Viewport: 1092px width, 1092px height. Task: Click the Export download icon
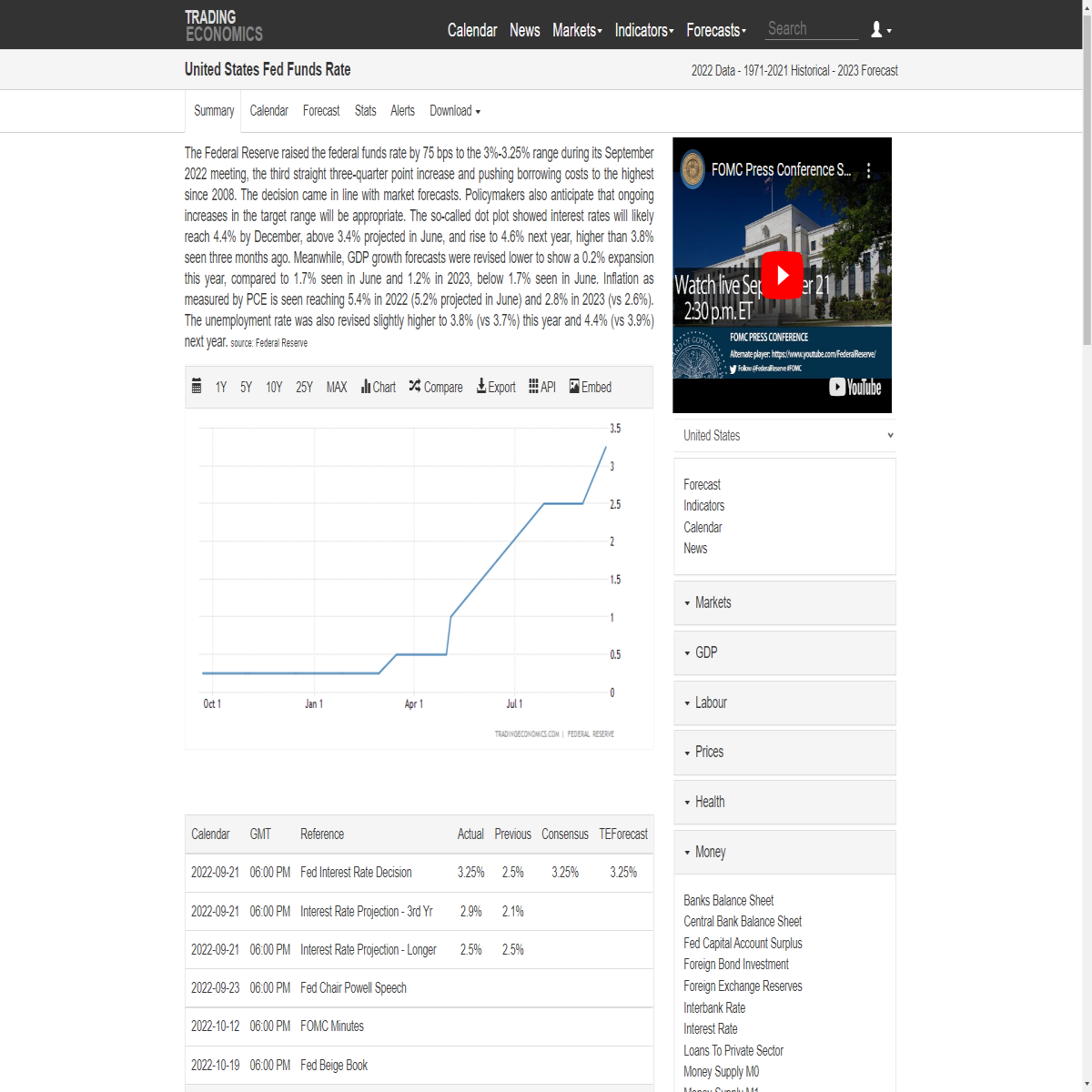coord(481,387)
